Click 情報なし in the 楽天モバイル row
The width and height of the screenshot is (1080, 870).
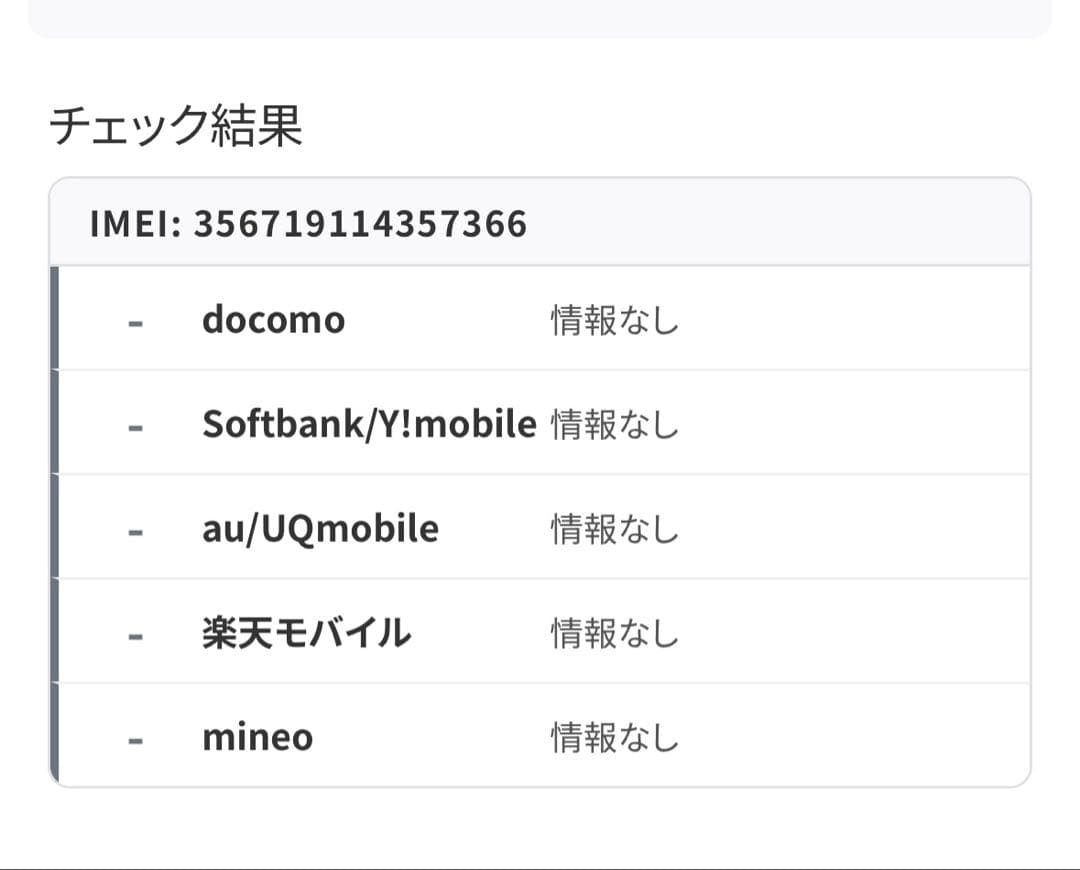(x=614, y=634)
